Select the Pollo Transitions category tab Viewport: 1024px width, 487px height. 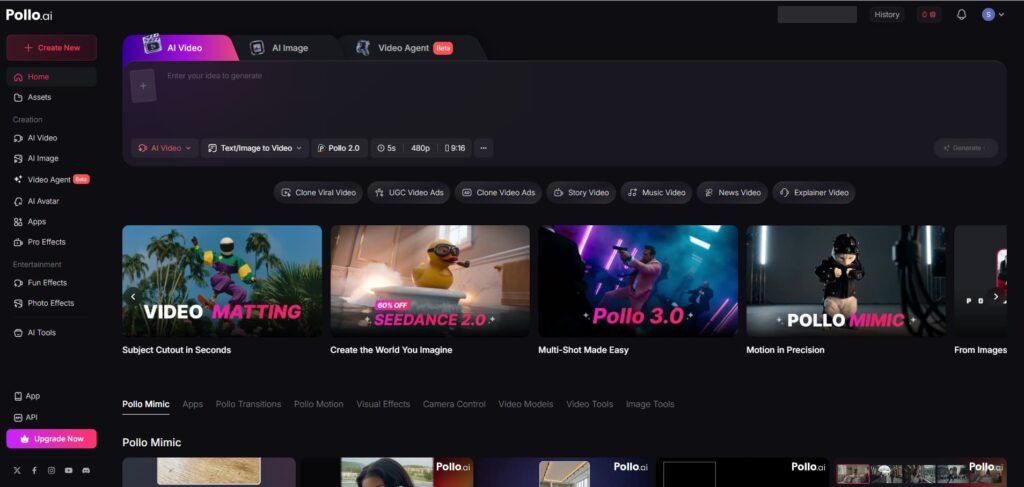248,404
